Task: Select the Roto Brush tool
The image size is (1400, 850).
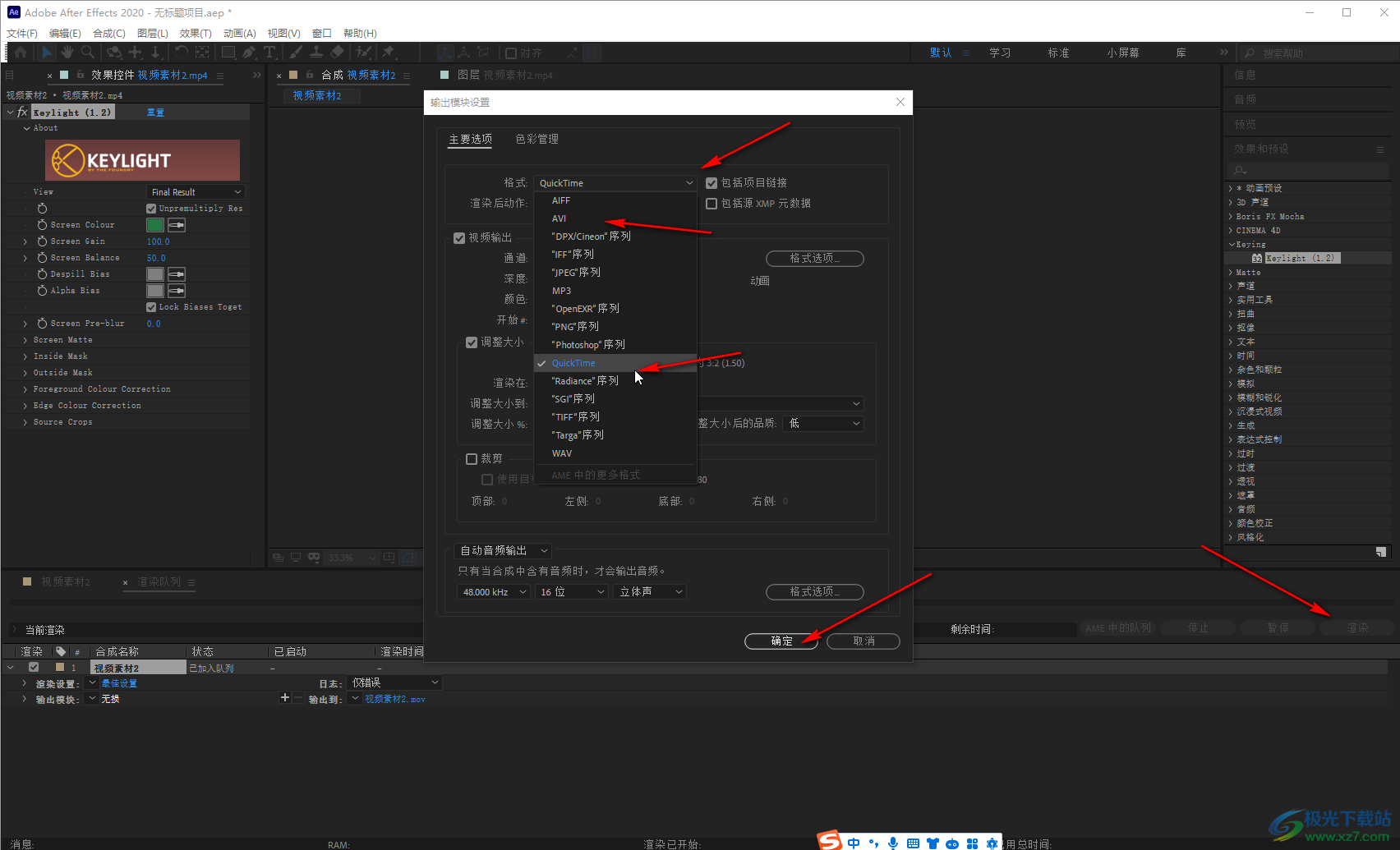Action: (x=363, y=53)
